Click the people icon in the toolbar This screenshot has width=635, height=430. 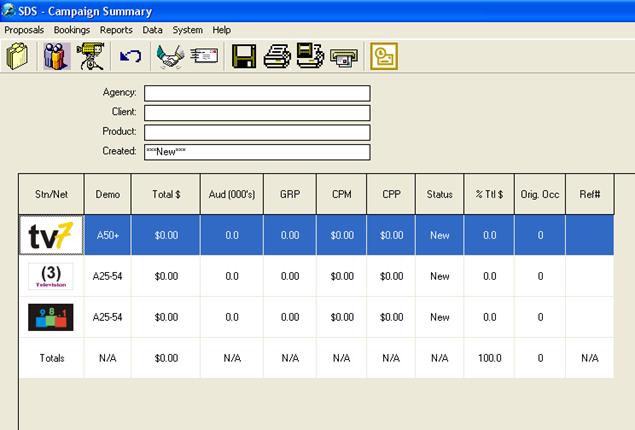click(x=55, y=56)
